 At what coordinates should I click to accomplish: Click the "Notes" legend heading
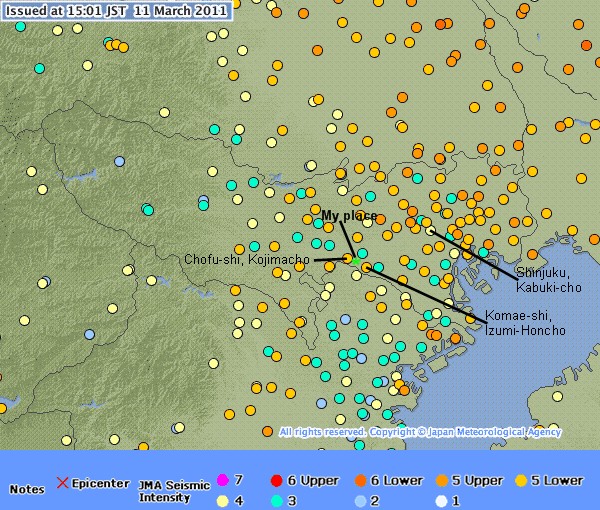point(27,490)
